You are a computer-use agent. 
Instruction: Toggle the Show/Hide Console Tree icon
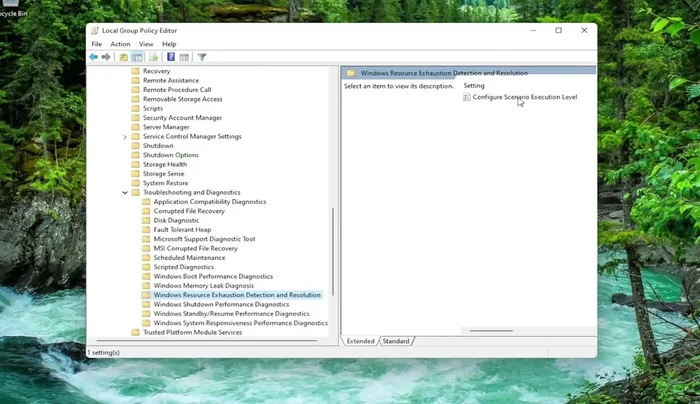(x=138, y=58)
